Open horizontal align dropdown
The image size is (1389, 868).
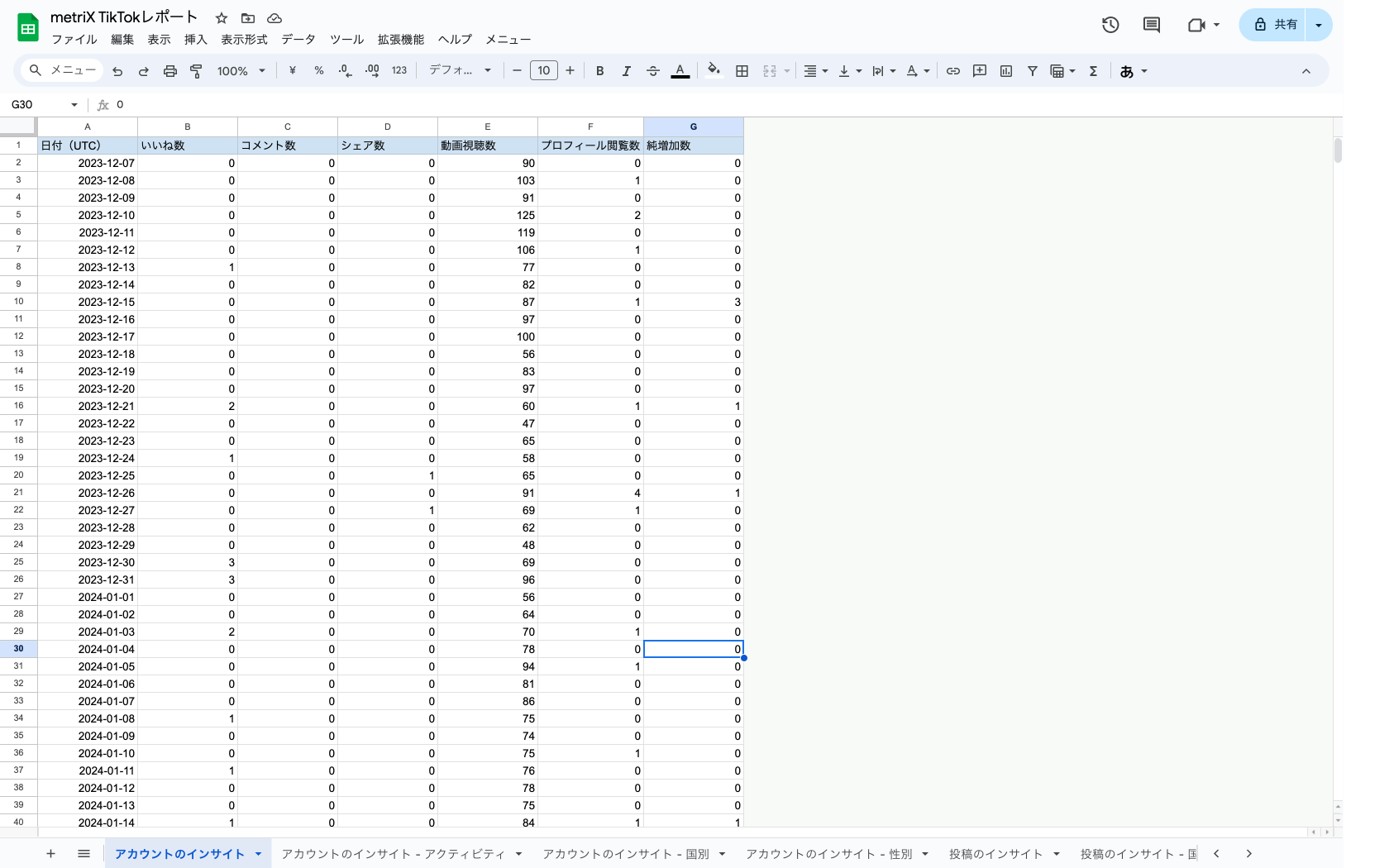(x=816, y=71)
